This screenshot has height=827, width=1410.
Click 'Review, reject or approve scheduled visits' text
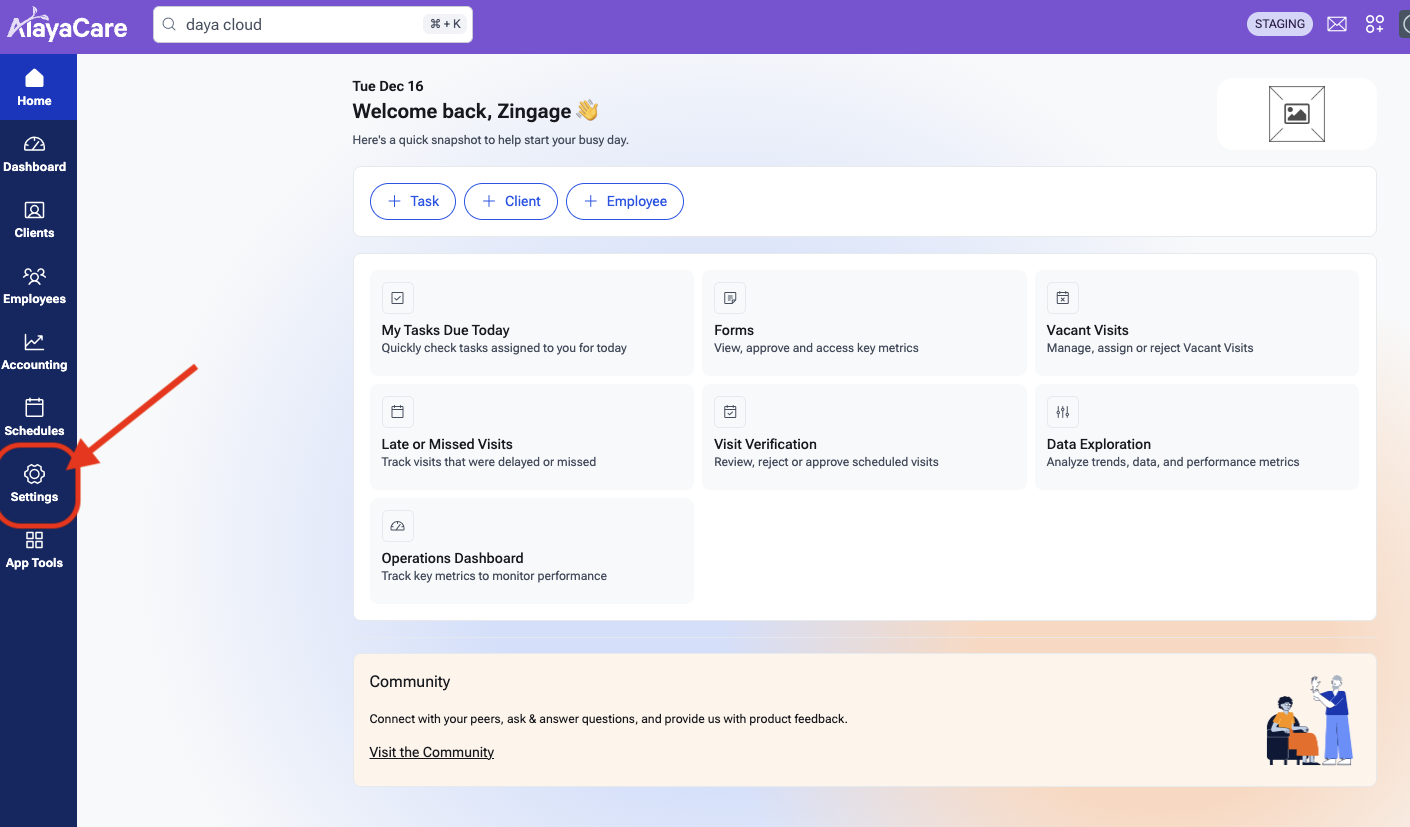826,462
